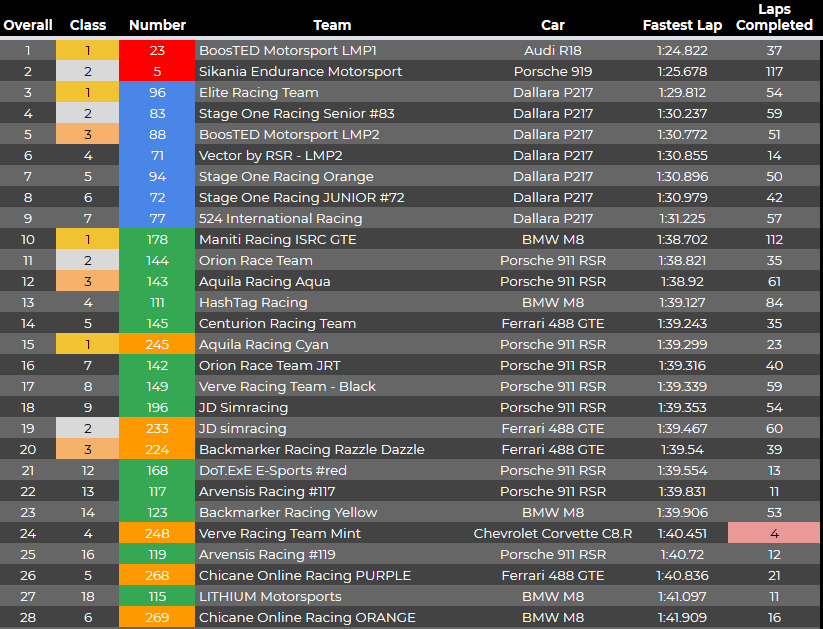Viewport: 823px width, 629px height.
Task: Click team JD simracing in row 19
Action: coord(242,428)
